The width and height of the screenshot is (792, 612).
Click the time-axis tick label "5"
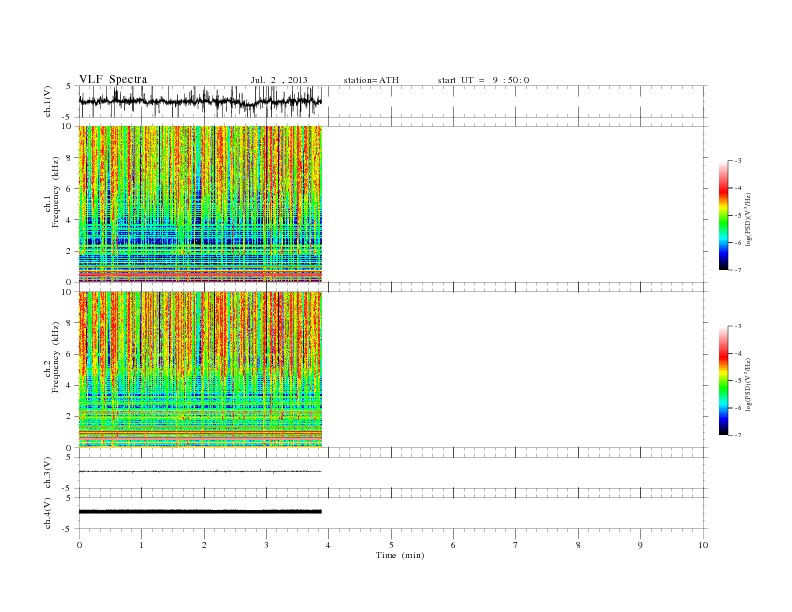(x=391, y=545)
